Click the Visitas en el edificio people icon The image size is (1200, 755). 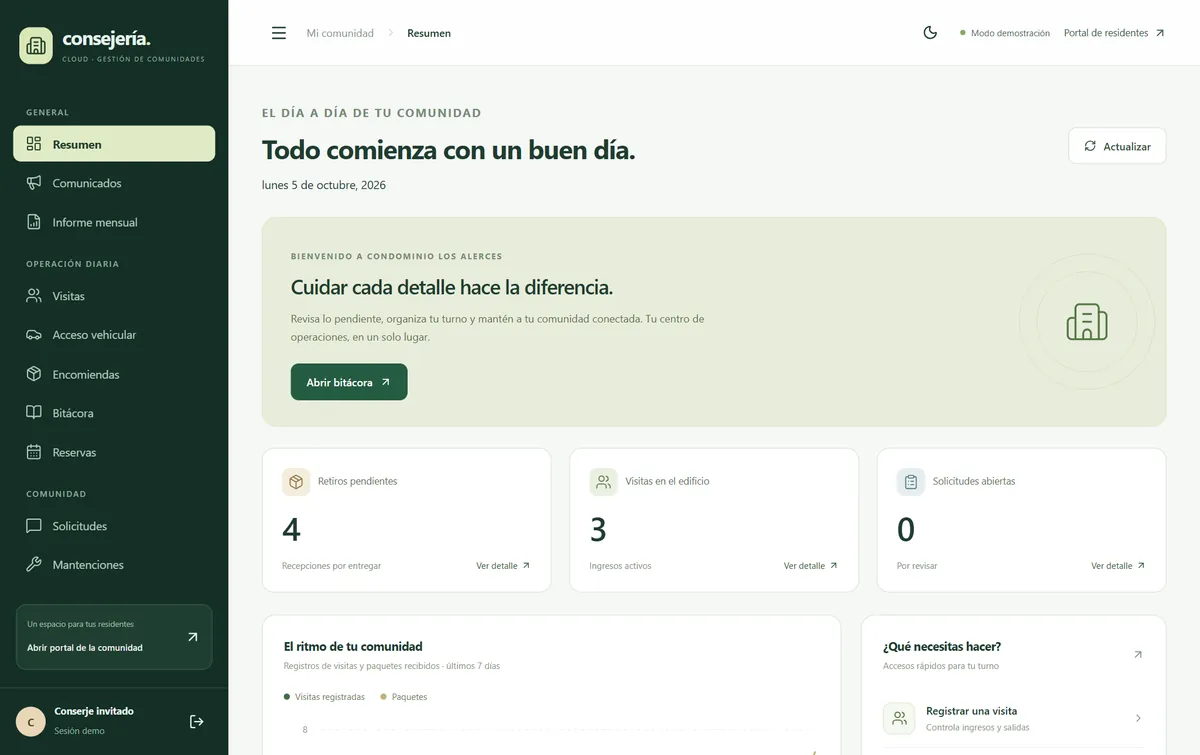(x=603, y=482)
